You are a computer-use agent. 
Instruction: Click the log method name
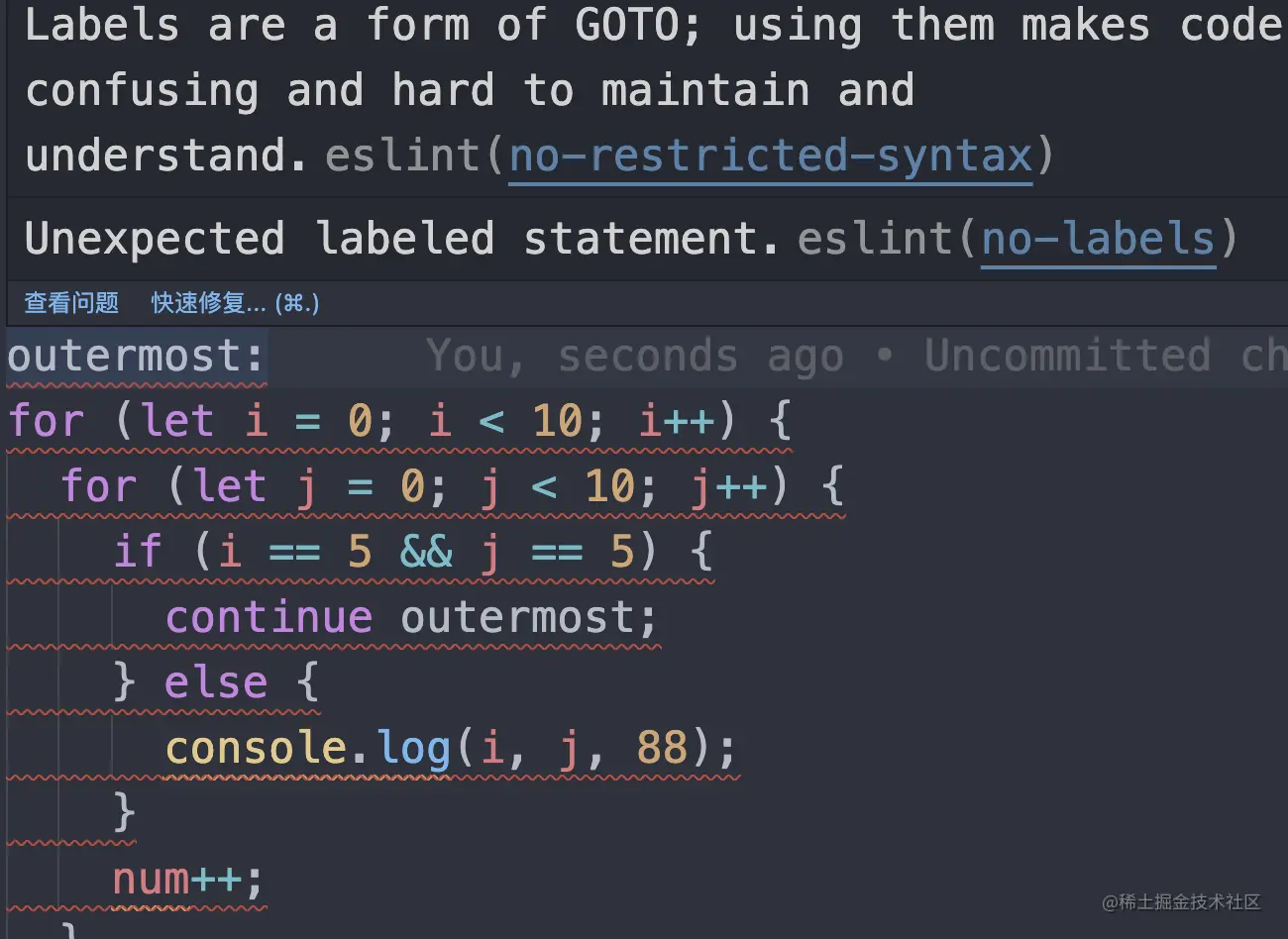[413, 748]
